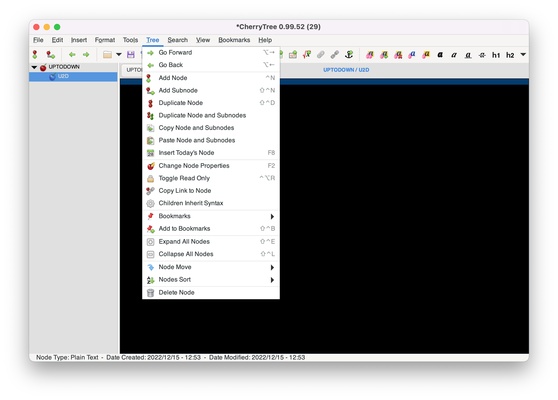Choose Go Forward in Tree menu
The image size is (558, 400).
pyautogui.click(x=211, y=52)
